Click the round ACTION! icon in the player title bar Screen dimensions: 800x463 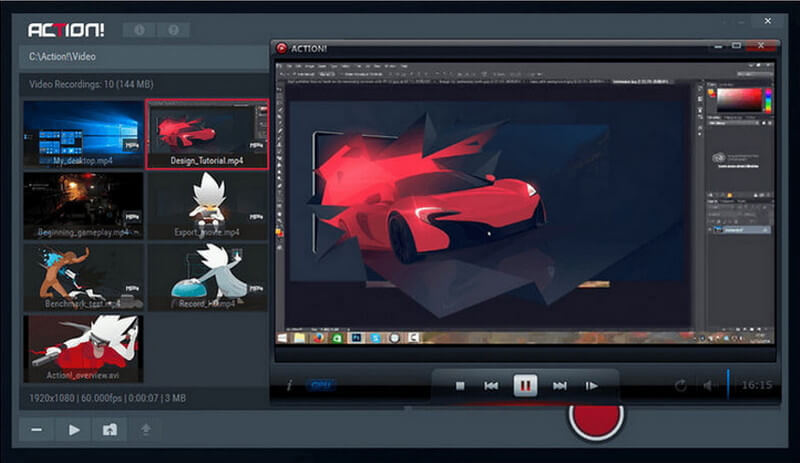click(x=281, y=48)
